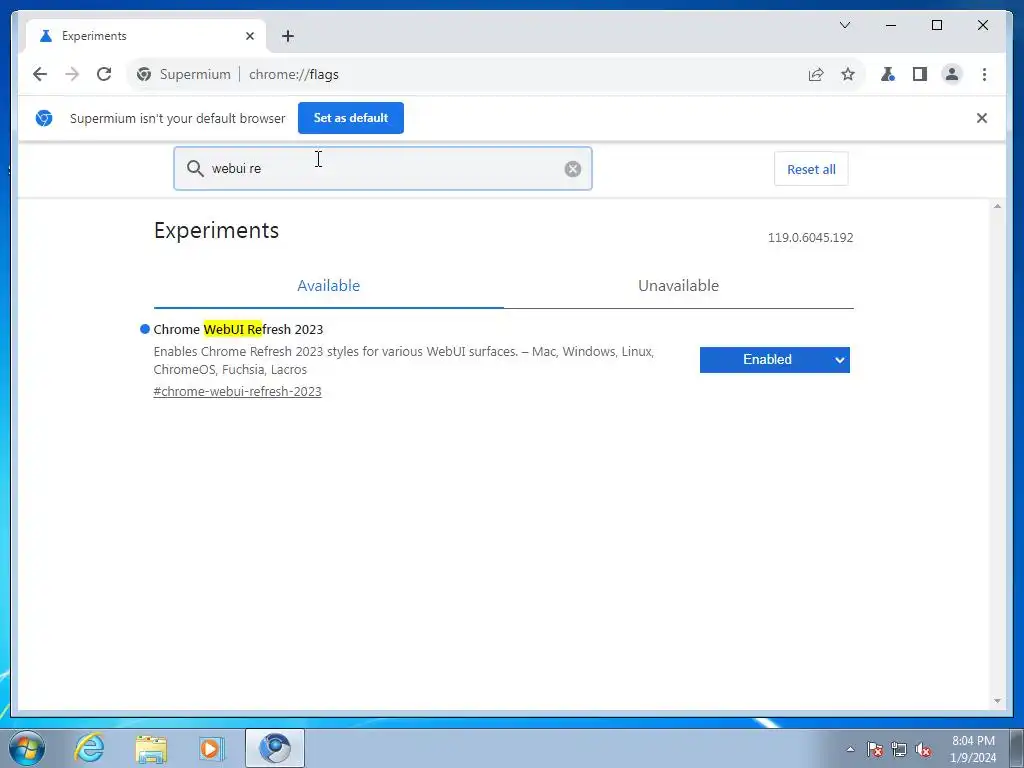This screenshot has height=768, width=1024.
Task: Open the three-dot browser menu
Action: [x=984, y=74]
